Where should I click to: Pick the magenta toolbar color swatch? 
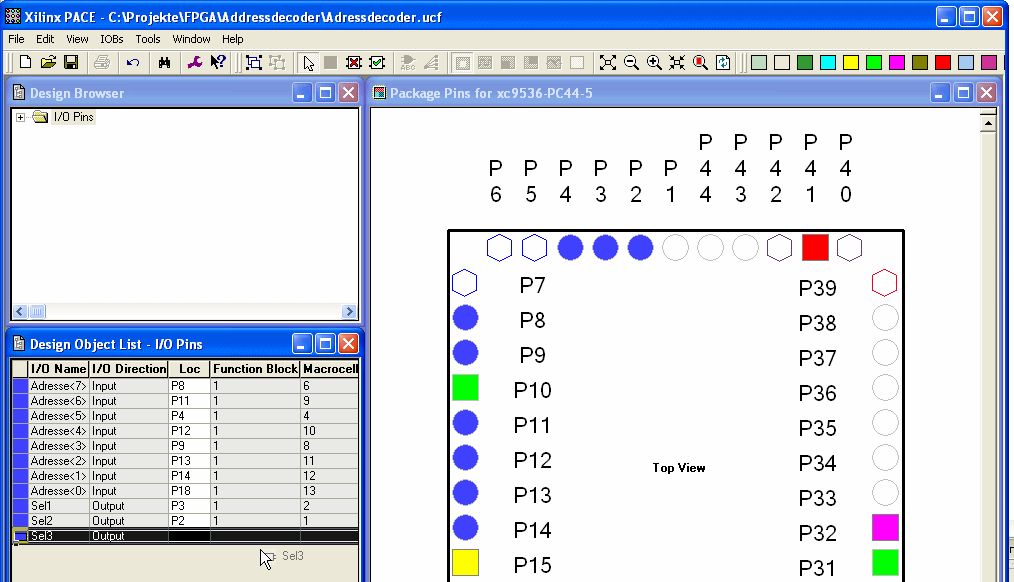click(x=897, y=62)
